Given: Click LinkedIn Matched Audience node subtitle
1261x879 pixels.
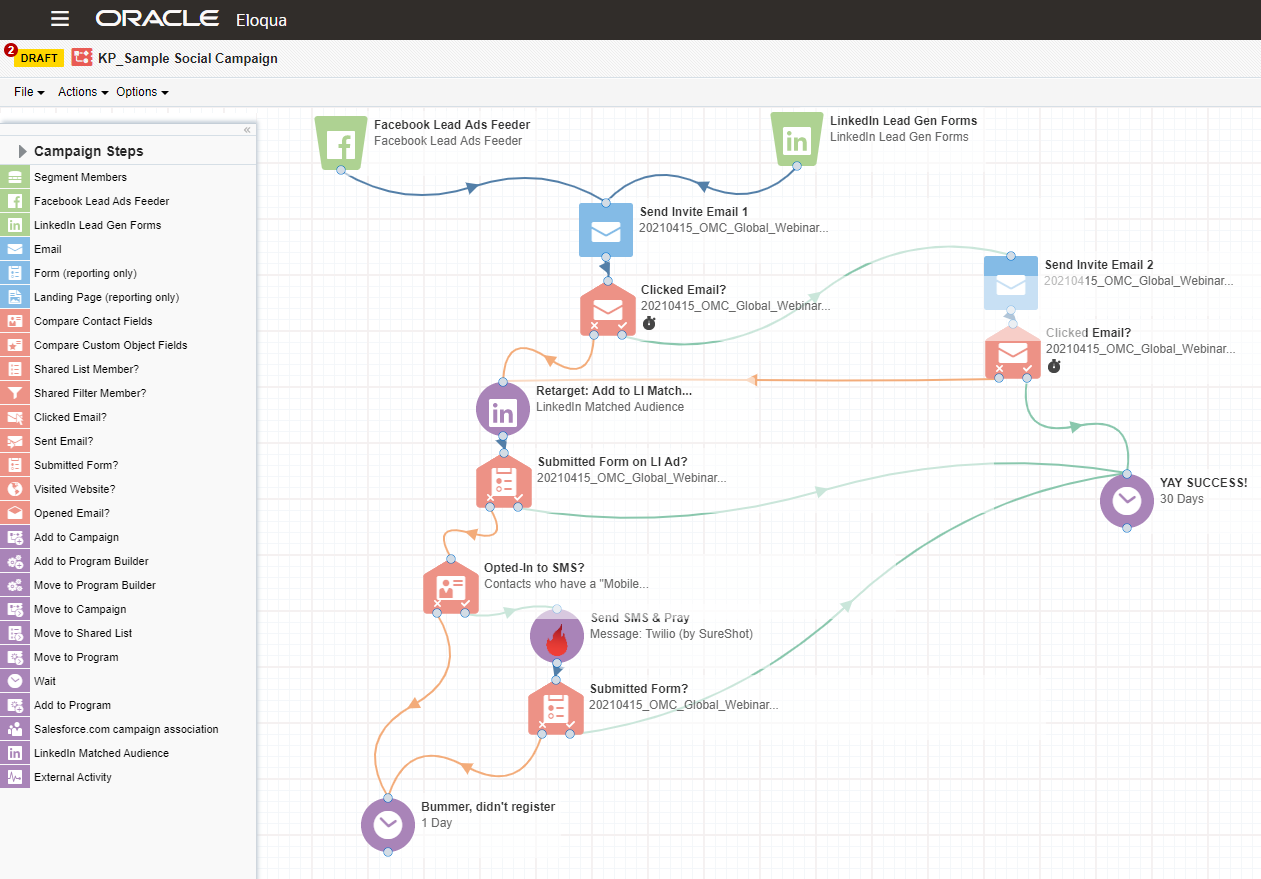Looking at the screenshot, I should (x=610, y=407).
